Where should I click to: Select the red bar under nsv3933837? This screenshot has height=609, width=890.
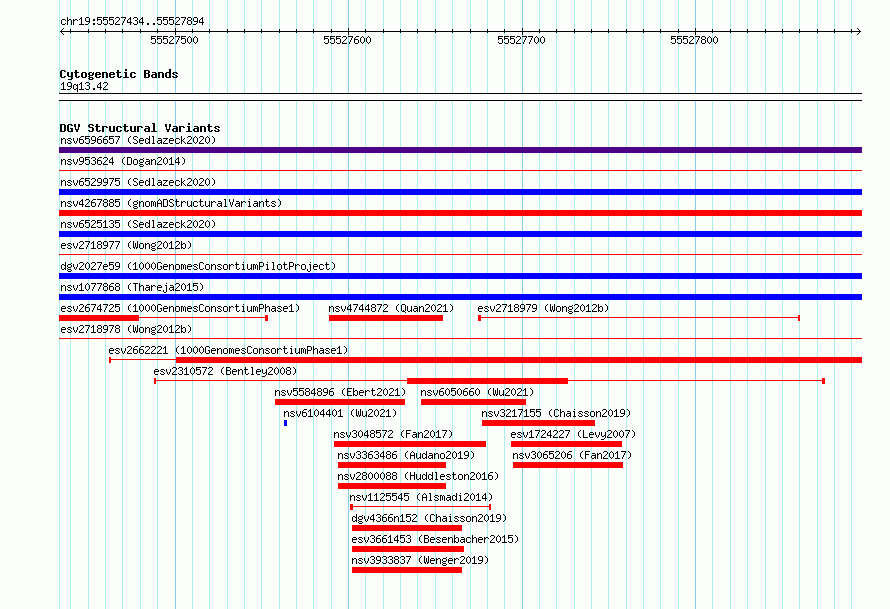point(407,570)
